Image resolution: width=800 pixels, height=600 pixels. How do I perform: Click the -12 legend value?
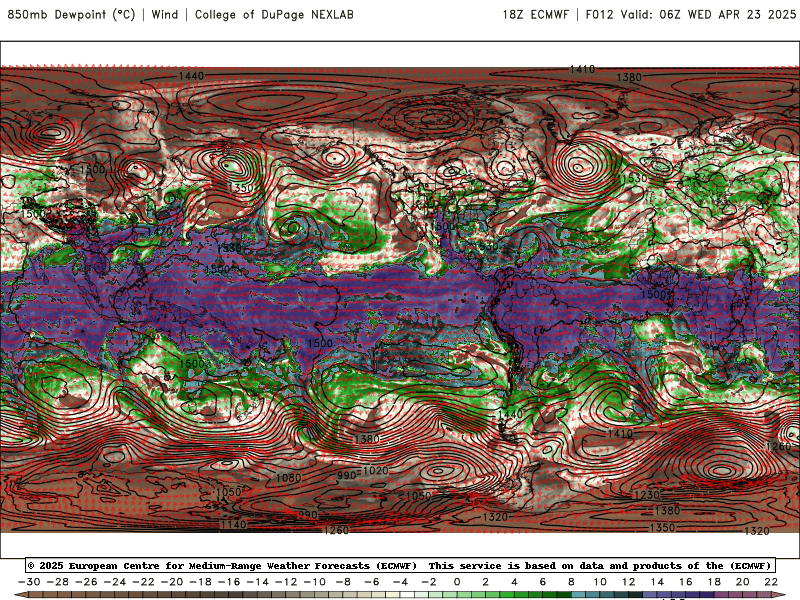coord(286,582)
